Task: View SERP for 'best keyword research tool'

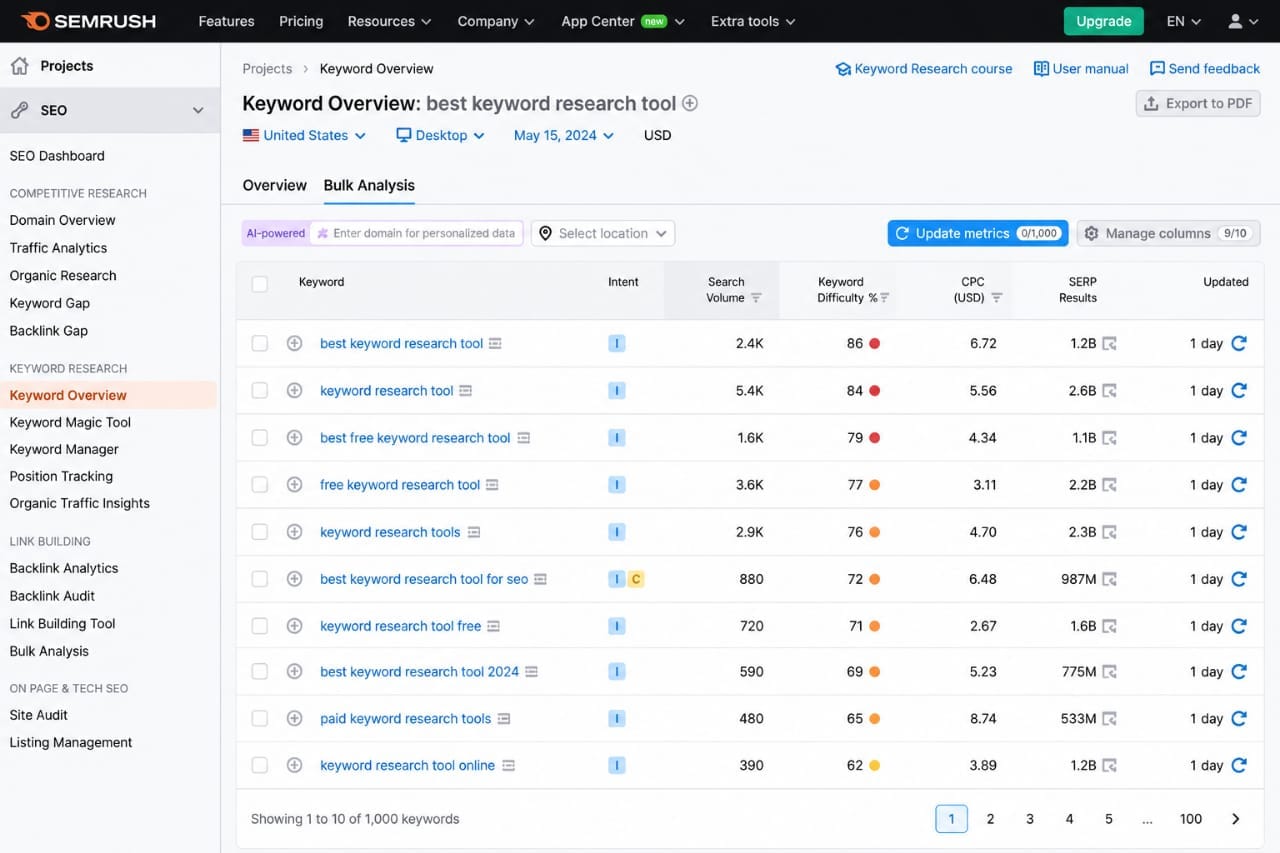Action: click(1109, 344)
